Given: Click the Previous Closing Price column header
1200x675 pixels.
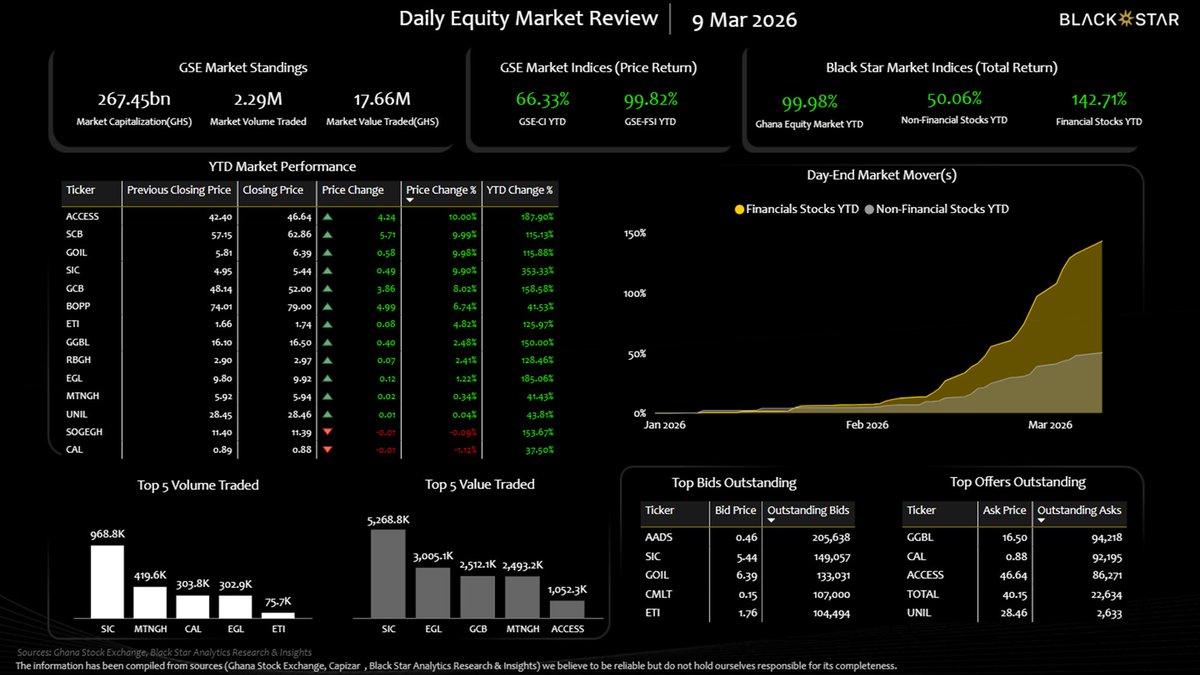Looking at the screenshot, I should point(179,190).
